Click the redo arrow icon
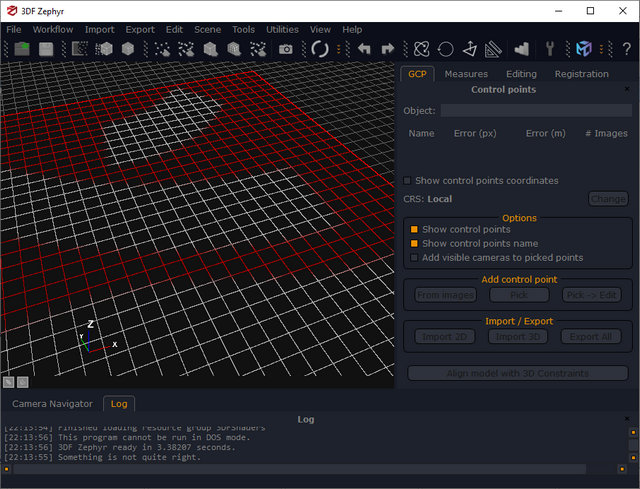The width and height of the screenshot is (640, 489). 388,49
